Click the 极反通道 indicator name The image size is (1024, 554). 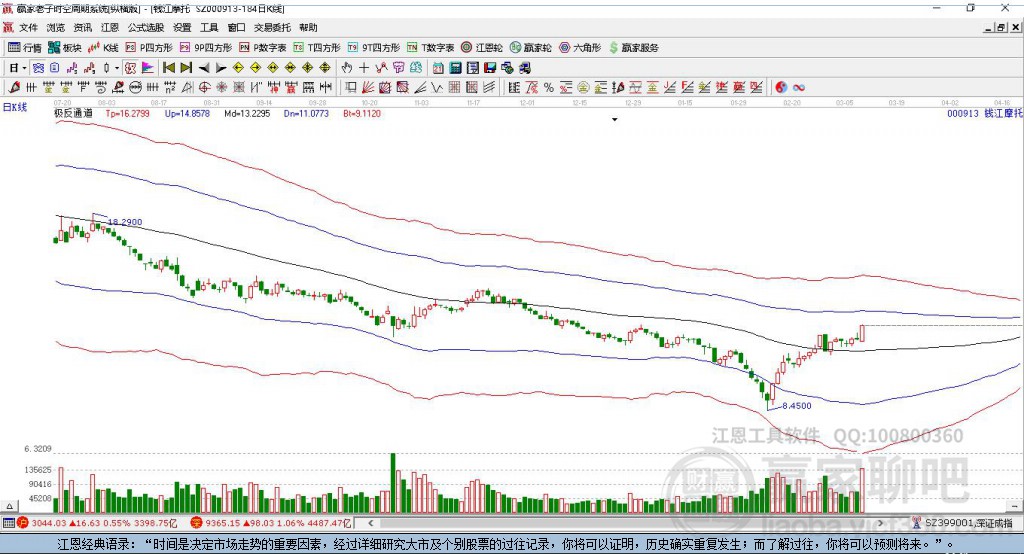click(x=73, y=113)
